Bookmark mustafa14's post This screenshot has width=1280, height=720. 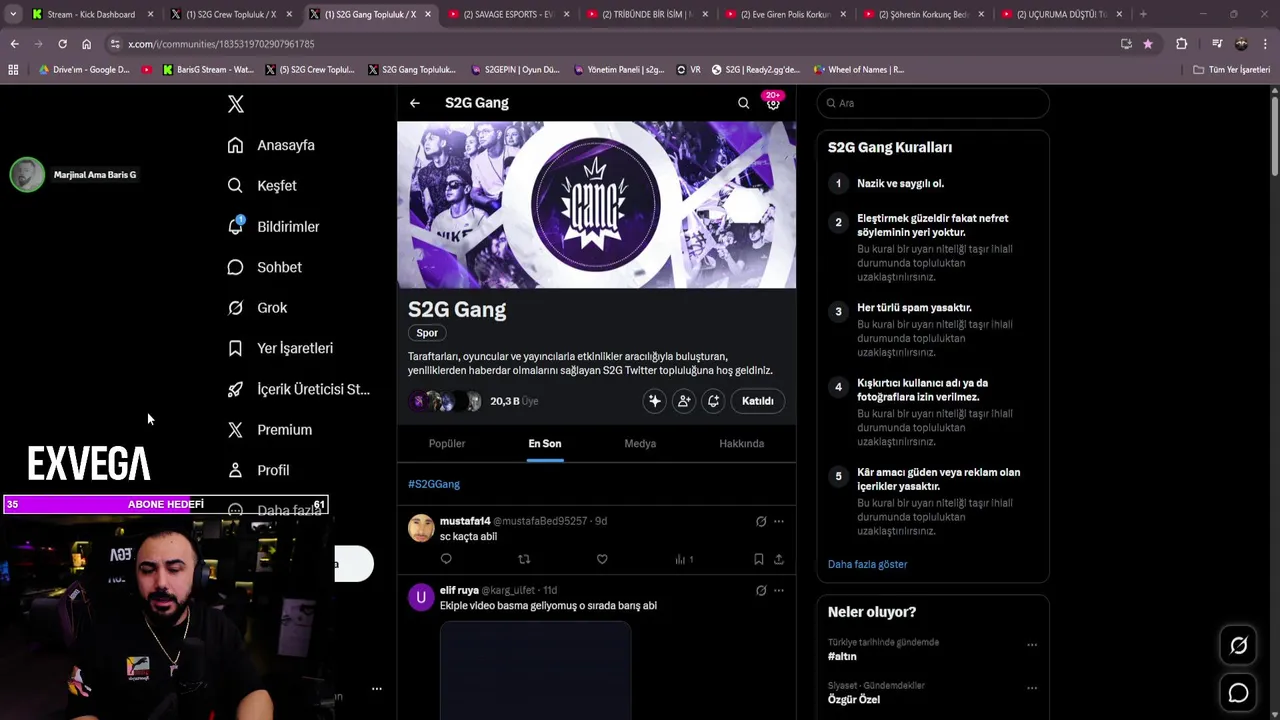point(759,559)
